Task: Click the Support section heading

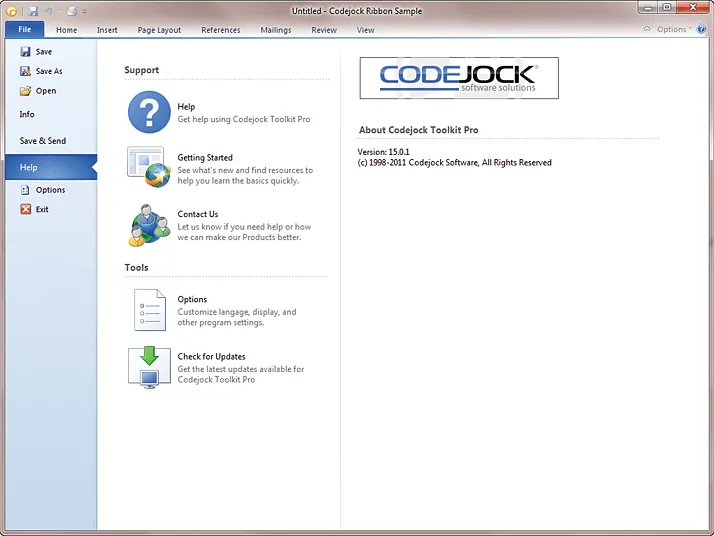Action: point(142,70)
